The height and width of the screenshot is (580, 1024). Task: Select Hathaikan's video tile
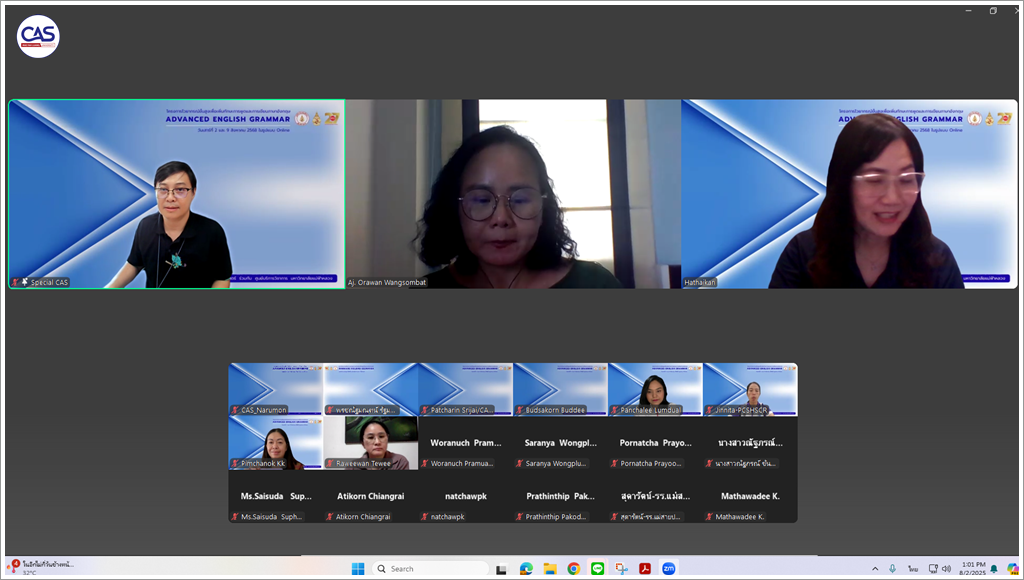(x=849, y=193)
